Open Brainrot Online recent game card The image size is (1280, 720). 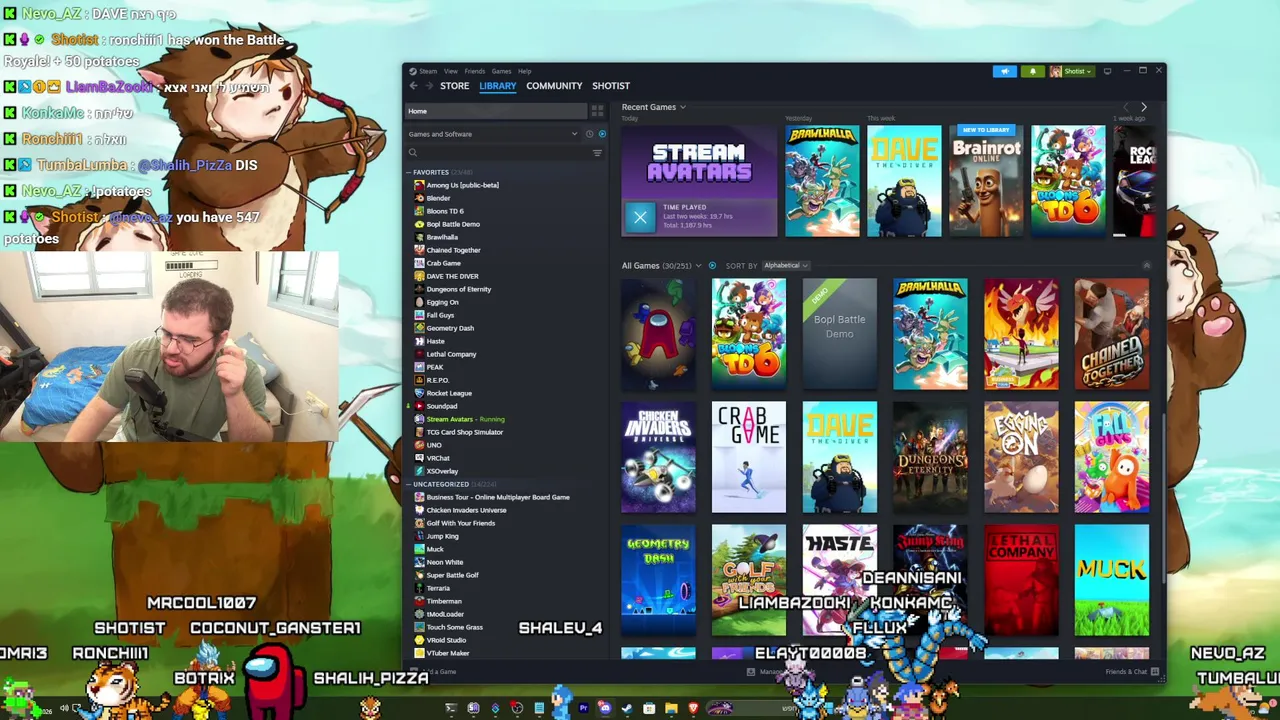(x=986, y=181)
